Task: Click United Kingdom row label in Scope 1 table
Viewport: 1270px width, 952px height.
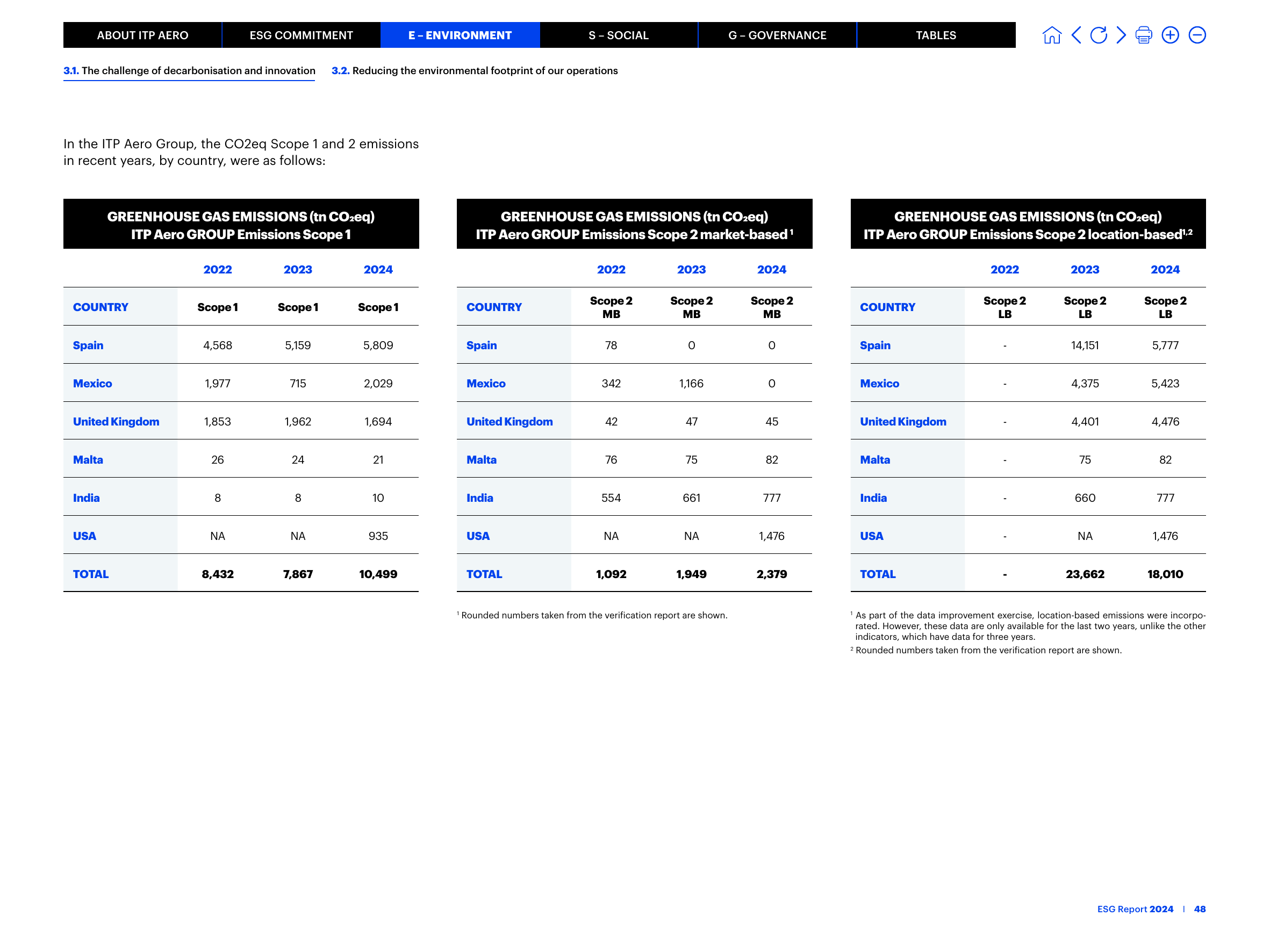Action: [x=116, y=421]
